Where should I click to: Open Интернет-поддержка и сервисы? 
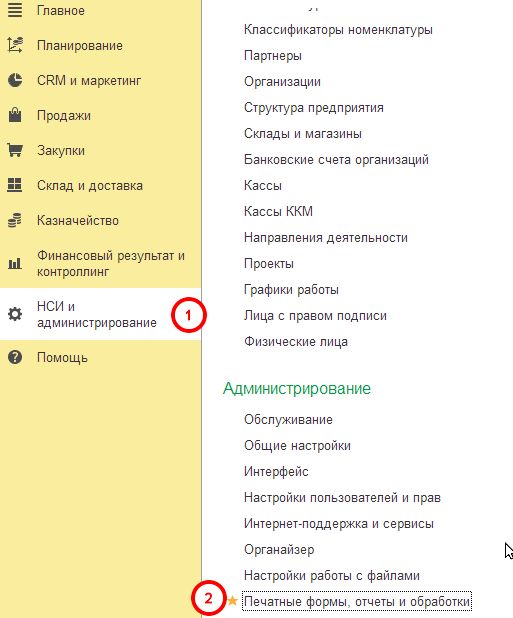[x=338, y=523]
